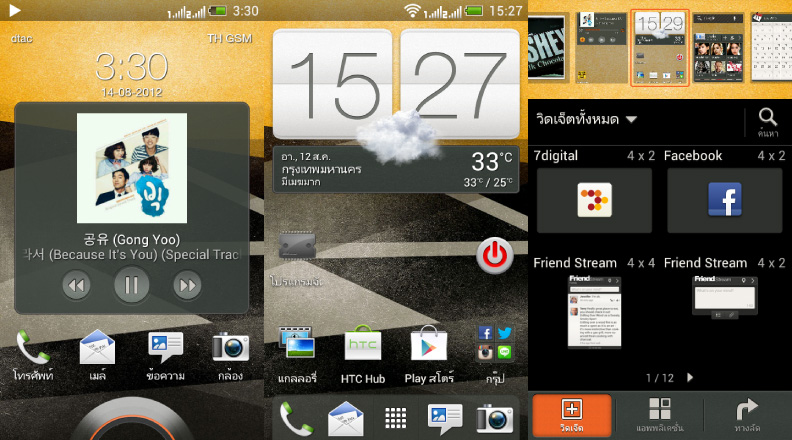Image resolution: width=792 pixels, height=440 pixels.
Task: Tap the play icon in the status bar
Action: [15, 10]
